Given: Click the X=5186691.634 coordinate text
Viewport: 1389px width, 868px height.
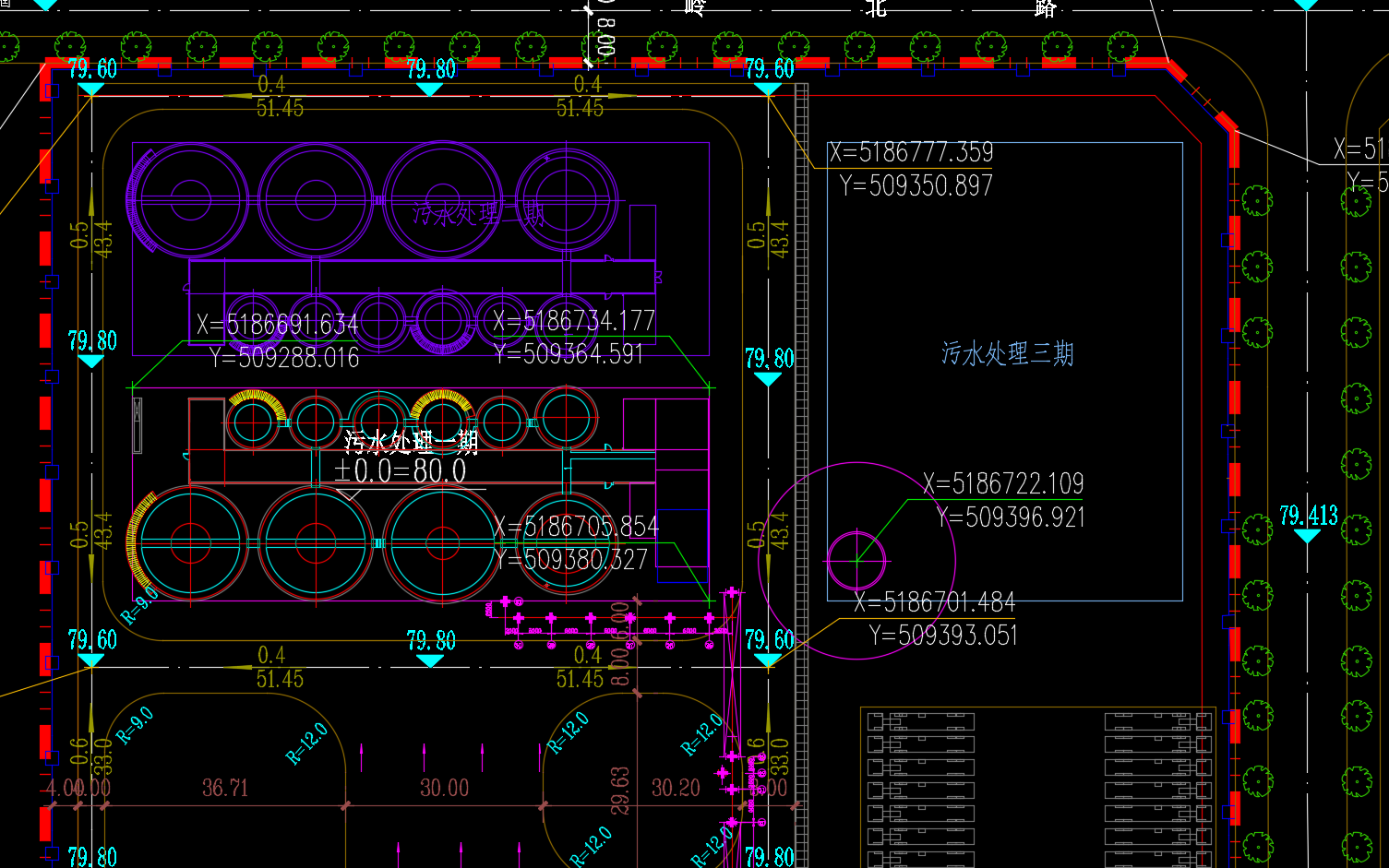Looking at the screenshot, I should pos(277,324).
